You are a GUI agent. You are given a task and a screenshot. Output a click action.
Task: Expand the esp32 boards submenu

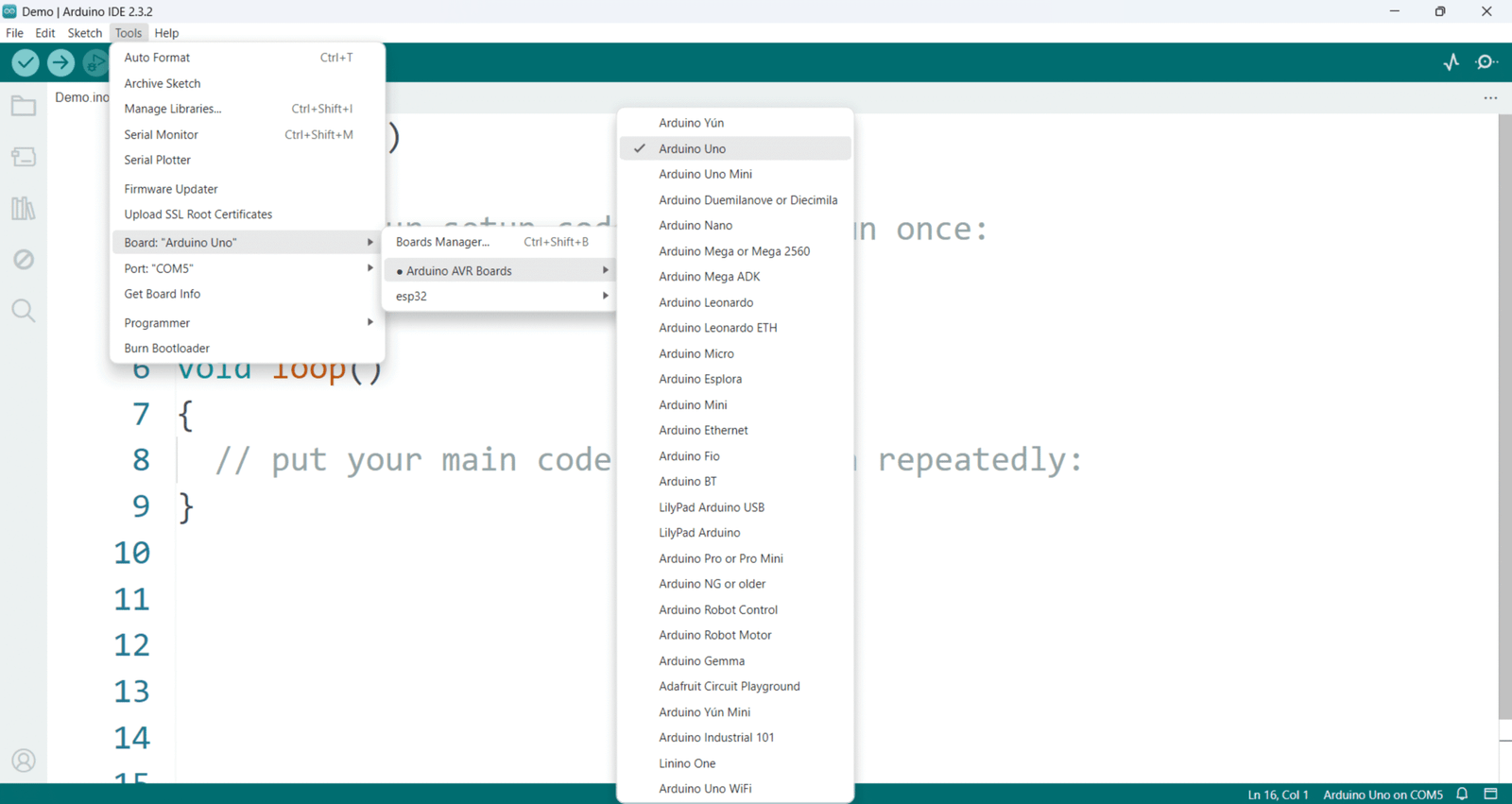[500, 296]
